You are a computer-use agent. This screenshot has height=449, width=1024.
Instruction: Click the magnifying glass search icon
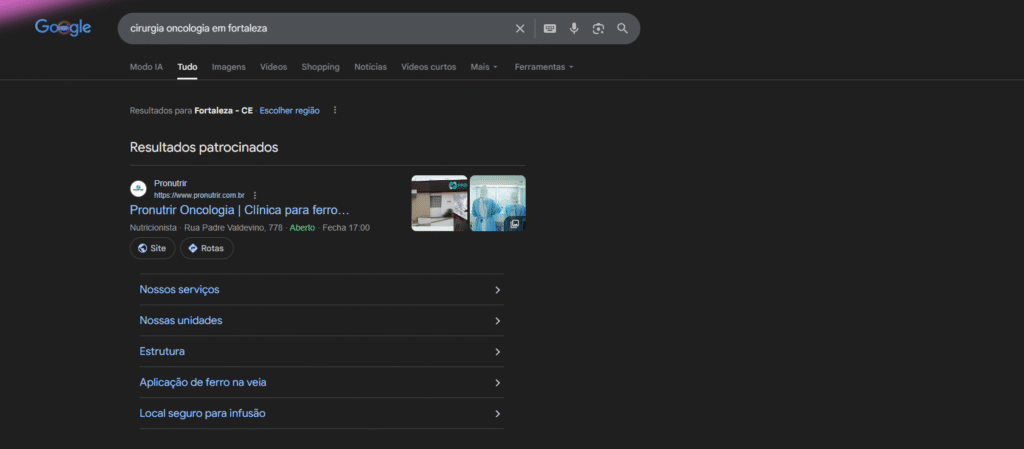(x=622, y=29)
